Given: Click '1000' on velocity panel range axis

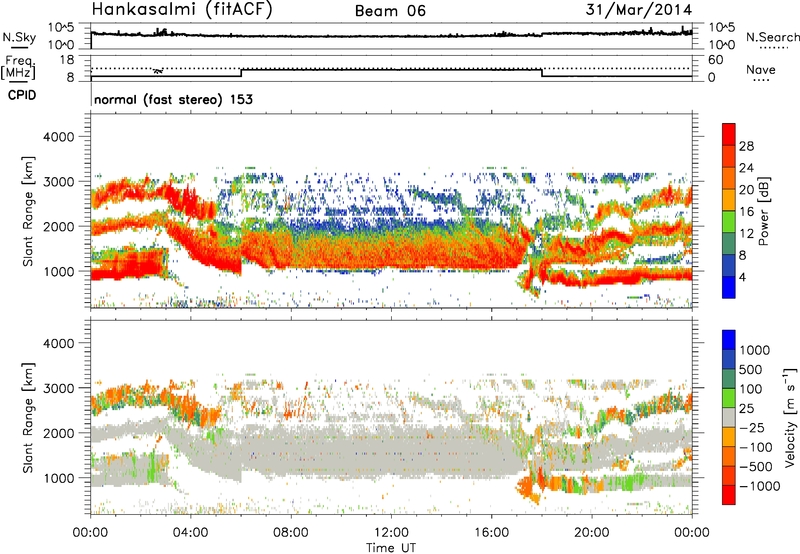Looking at the screenshot, I should pyautogui.click(x=58, y=478).
